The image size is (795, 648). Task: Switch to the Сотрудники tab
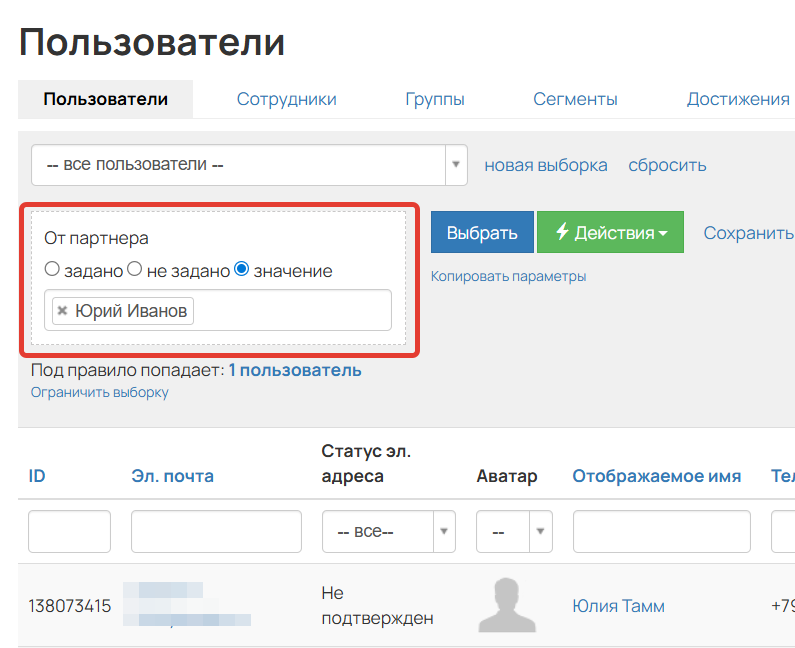coord(286,99)
